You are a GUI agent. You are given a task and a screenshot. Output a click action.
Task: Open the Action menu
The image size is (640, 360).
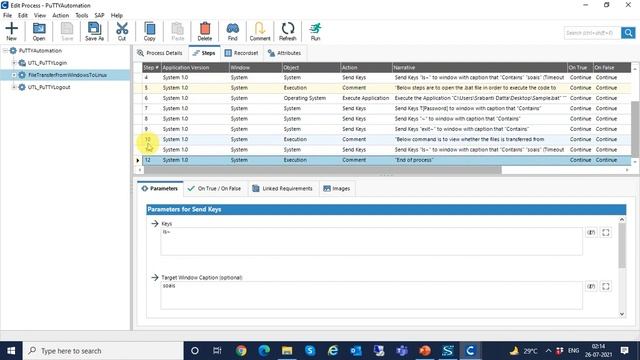point(60,15)
